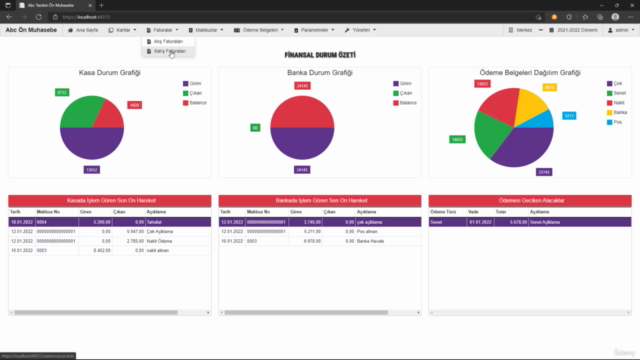
Task: Go to Ana Sayfa home link
Action: [83, 30]
